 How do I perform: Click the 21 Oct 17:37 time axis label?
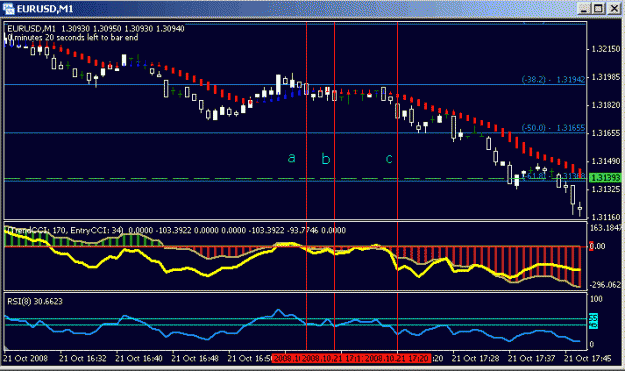531,358
